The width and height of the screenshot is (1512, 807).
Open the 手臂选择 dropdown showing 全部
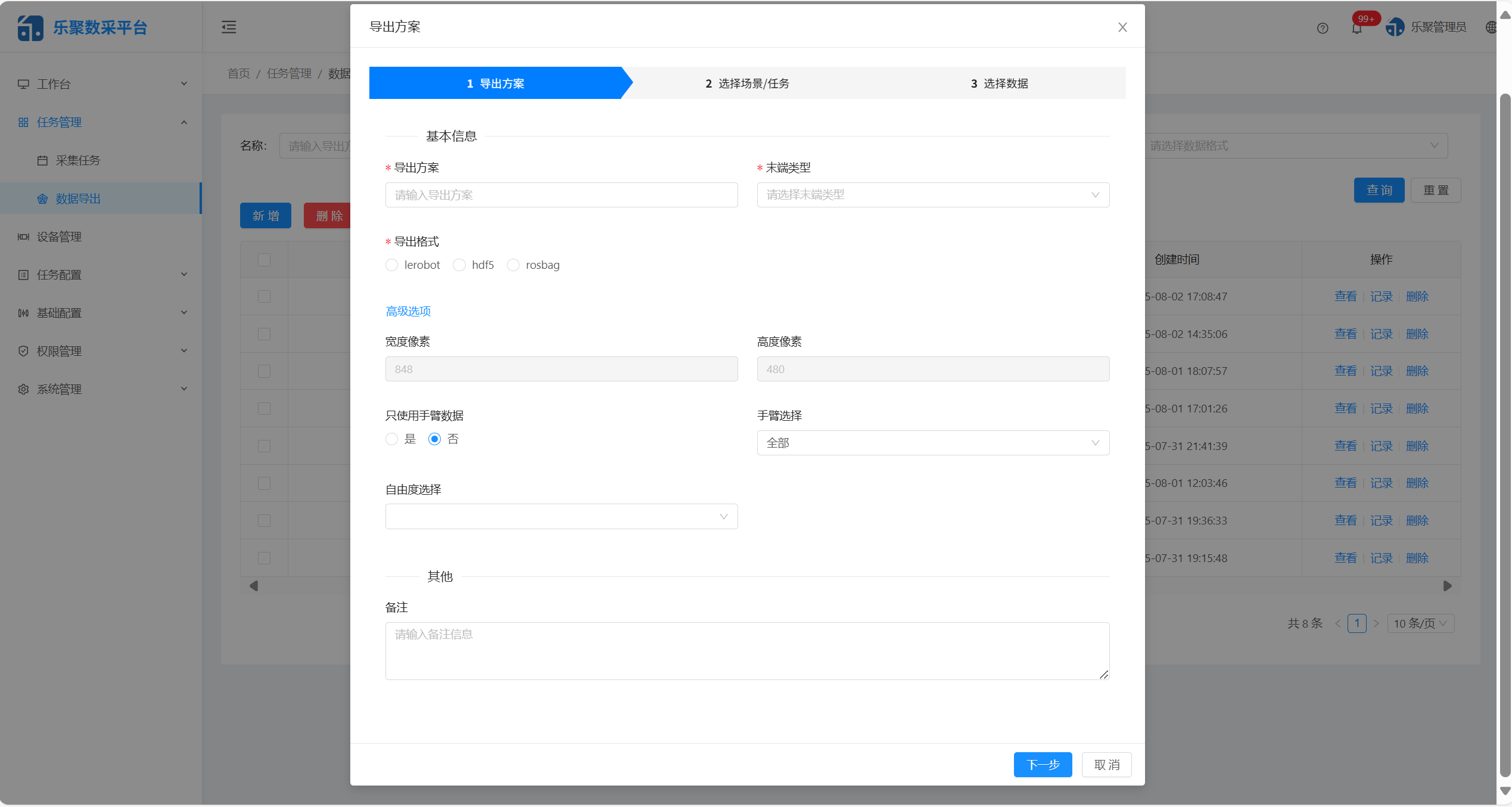click(932, 443)
